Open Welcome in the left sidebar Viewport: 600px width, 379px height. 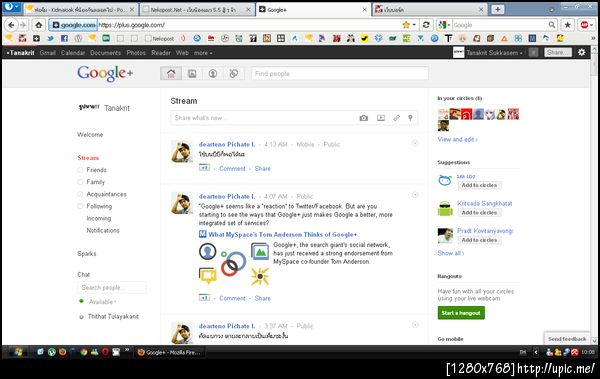pos(90,134)
